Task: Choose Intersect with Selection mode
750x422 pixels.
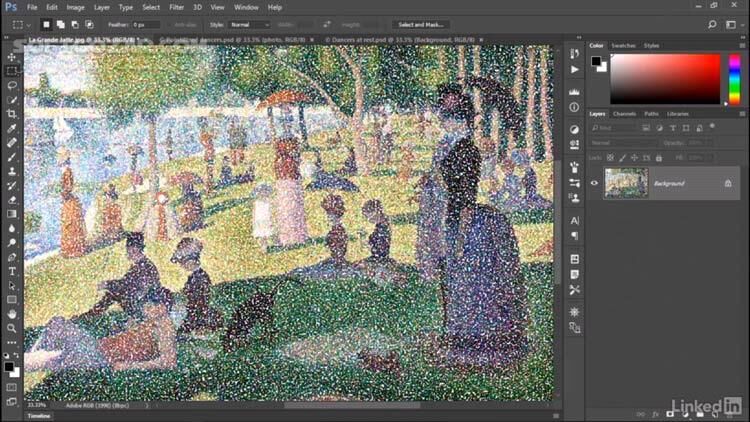Action: click(x=89, y=24)
